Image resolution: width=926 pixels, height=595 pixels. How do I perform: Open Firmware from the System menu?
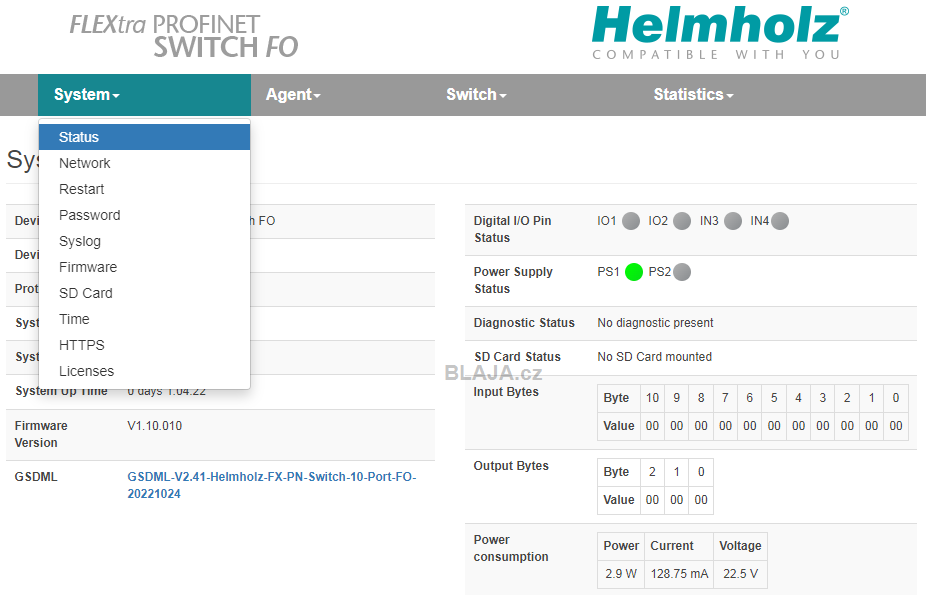pos(145,267)
